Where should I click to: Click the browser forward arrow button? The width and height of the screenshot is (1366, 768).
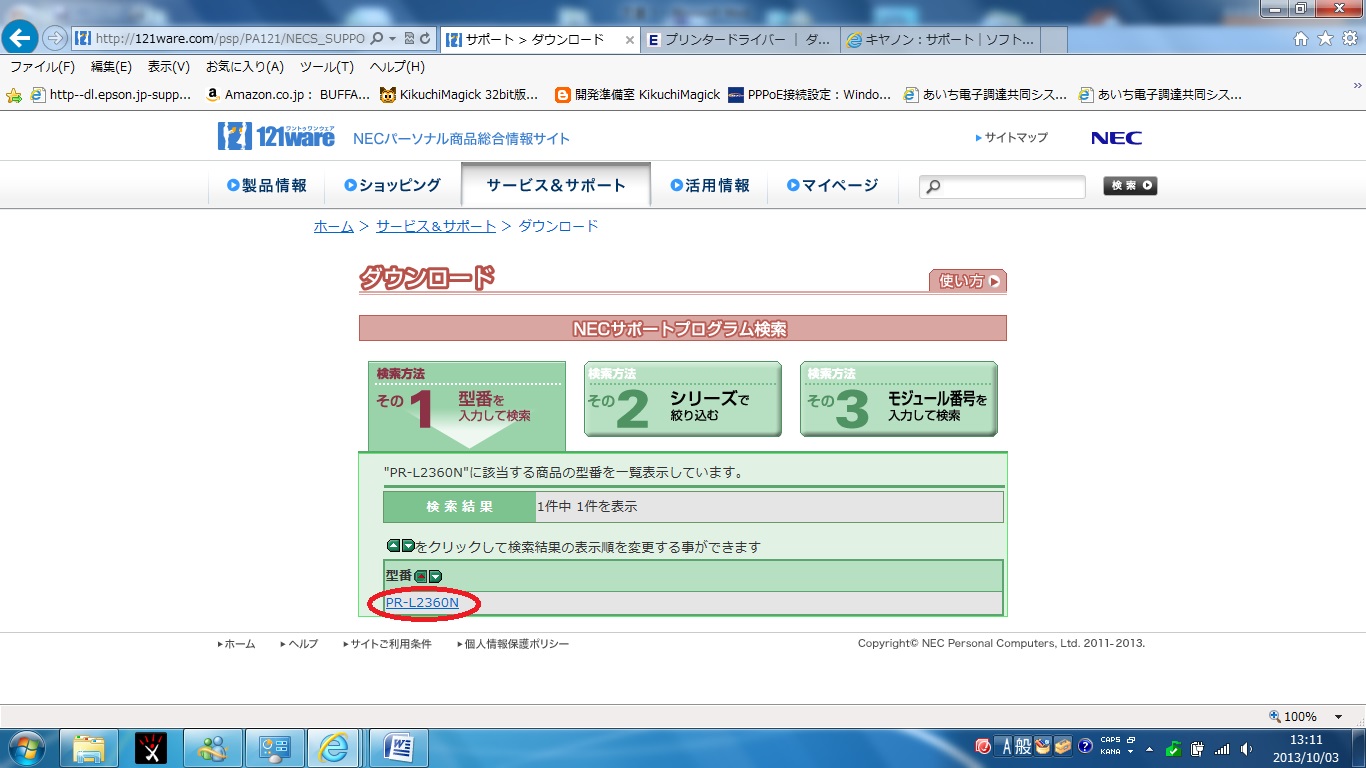tap(54, 38)
